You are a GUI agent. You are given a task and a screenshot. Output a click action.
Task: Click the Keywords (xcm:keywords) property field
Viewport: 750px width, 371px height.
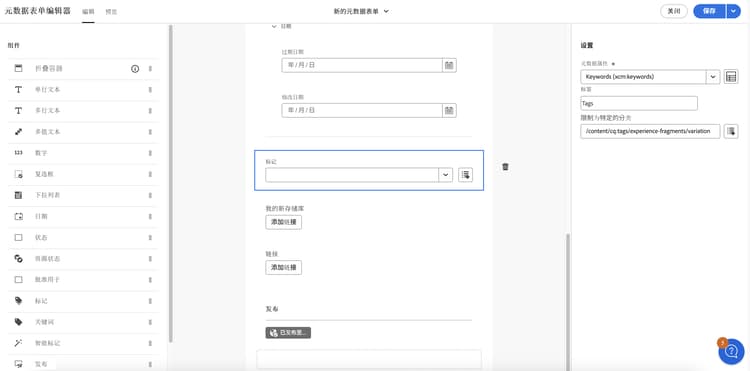[x=643, y=76]
